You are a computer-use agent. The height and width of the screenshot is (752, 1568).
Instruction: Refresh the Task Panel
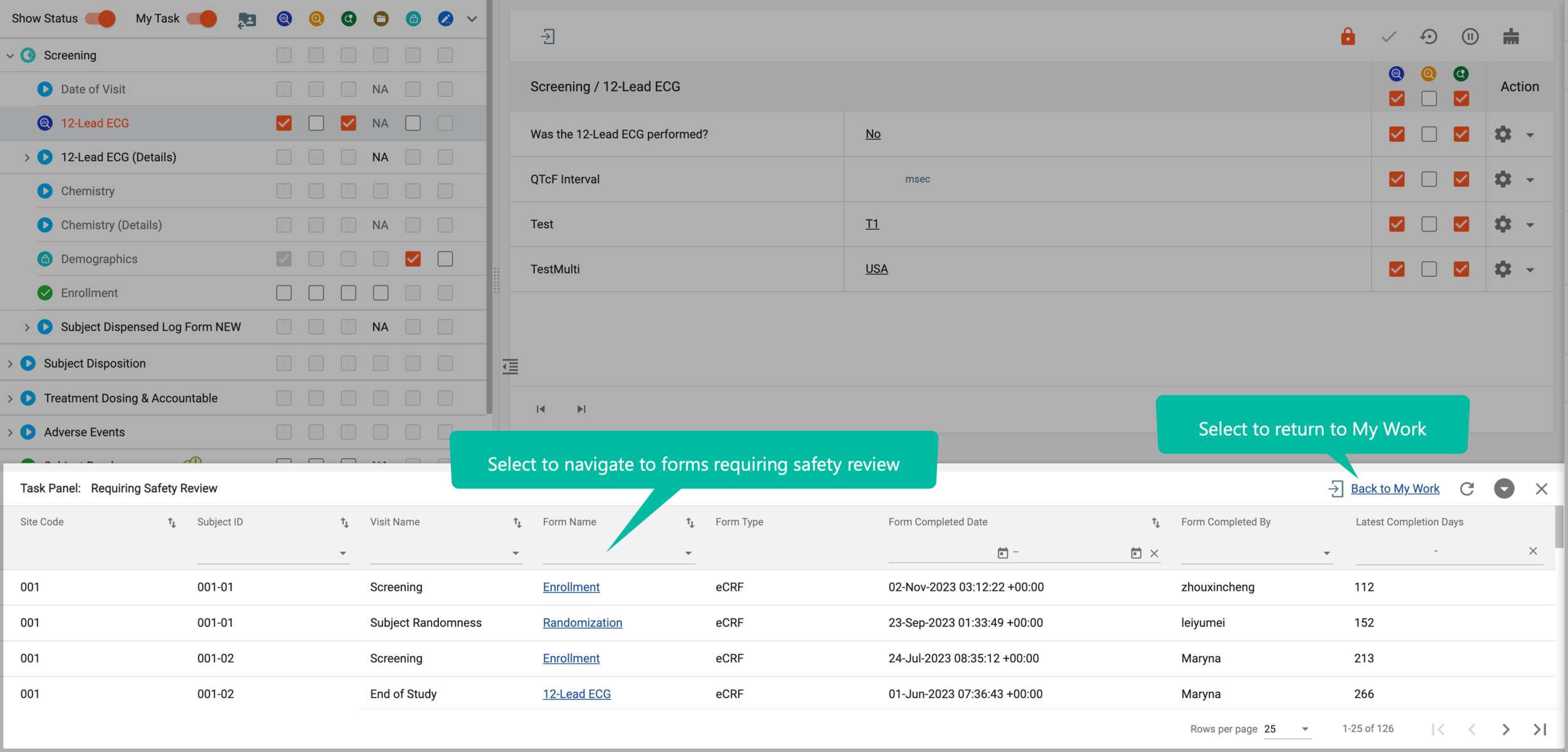click(x=1467, y=489)
